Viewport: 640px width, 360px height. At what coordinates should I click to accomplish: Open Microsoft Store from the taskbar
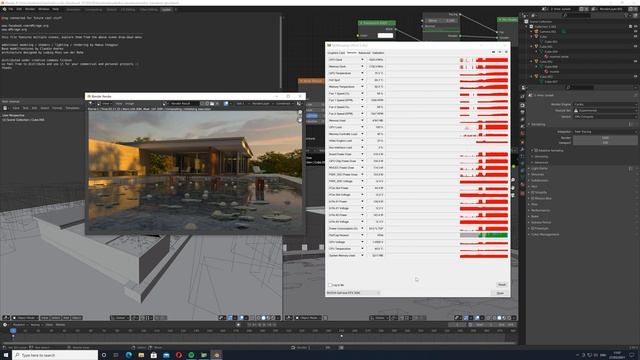[154, 355]
